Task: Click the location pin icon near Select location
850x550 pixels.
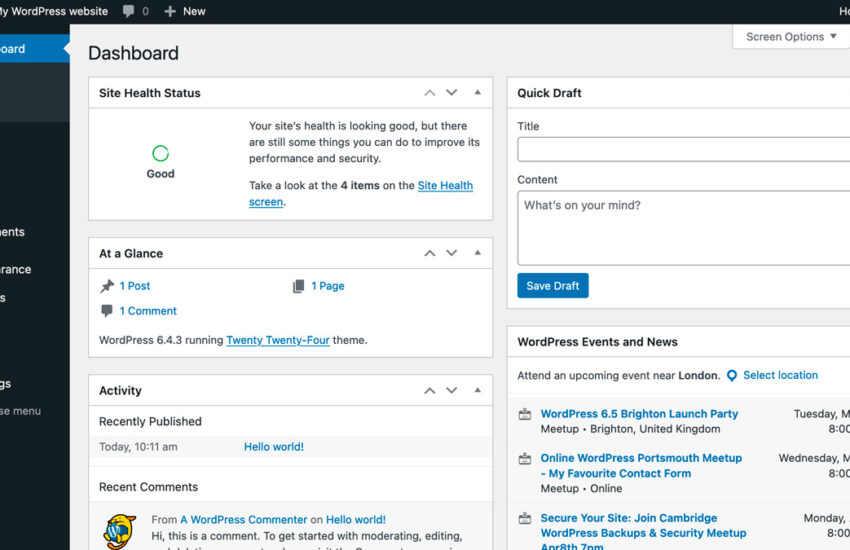Action: [731, 376]
